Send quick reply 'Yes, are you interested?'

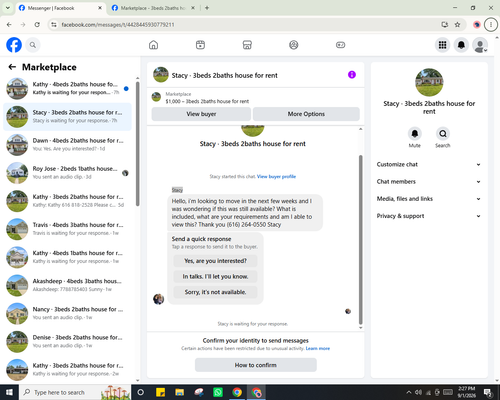[x=215, y=261]
